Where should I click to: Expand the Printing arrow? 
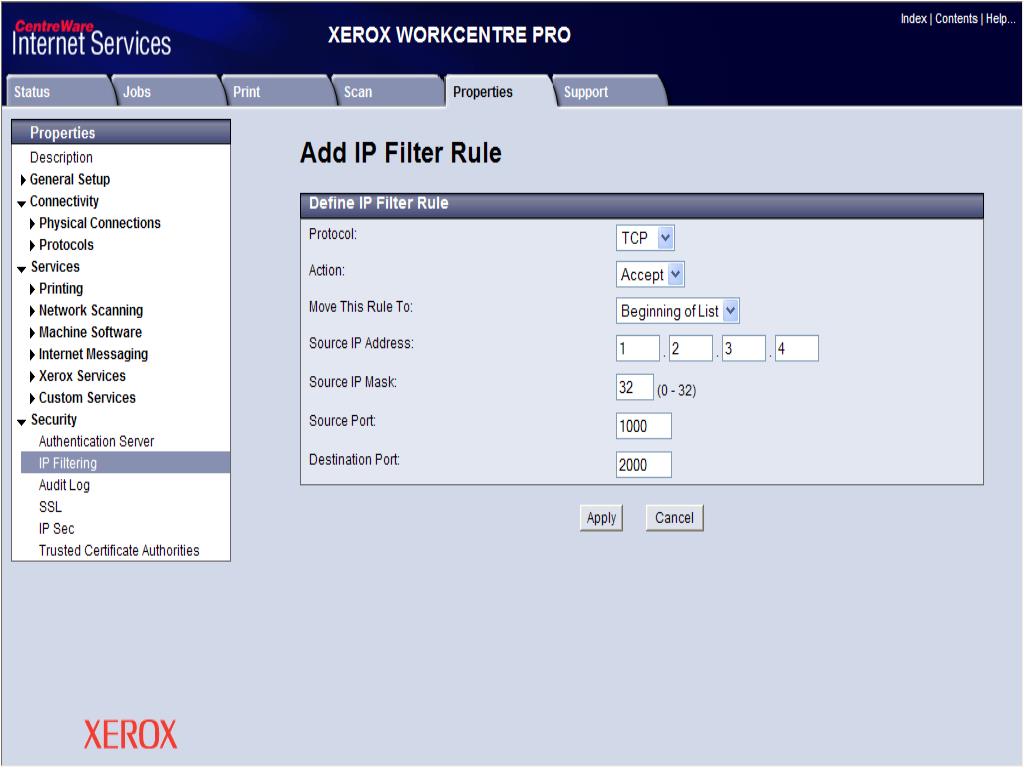point(33,289)
